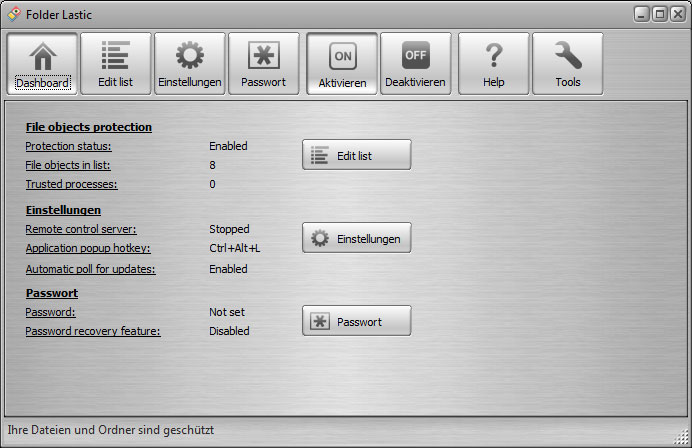Open the Help question mark icon
Screen dimensions: 692x448
coord(493,56)
